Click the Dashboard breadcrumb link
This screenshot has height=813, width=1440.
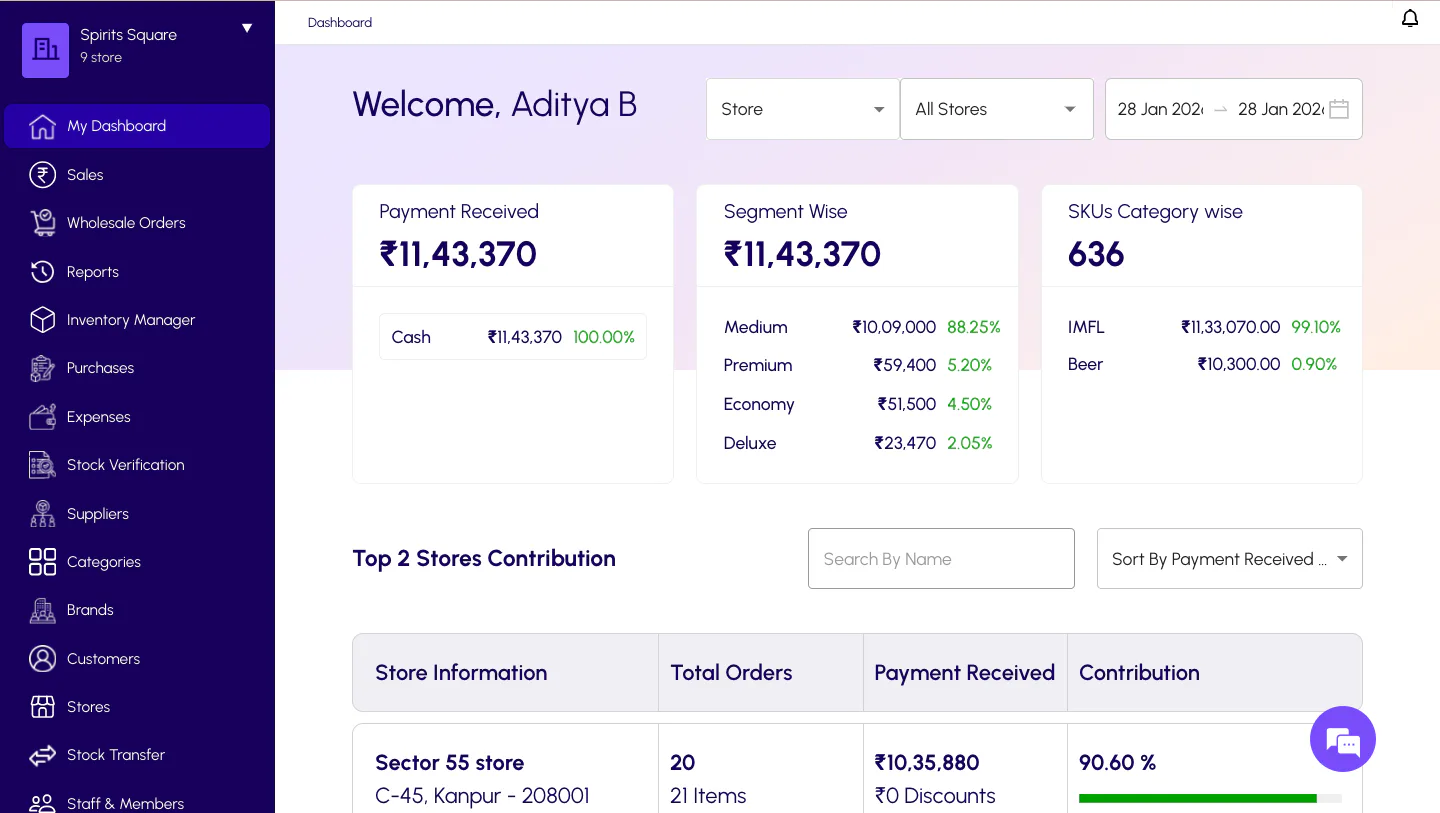340,22
